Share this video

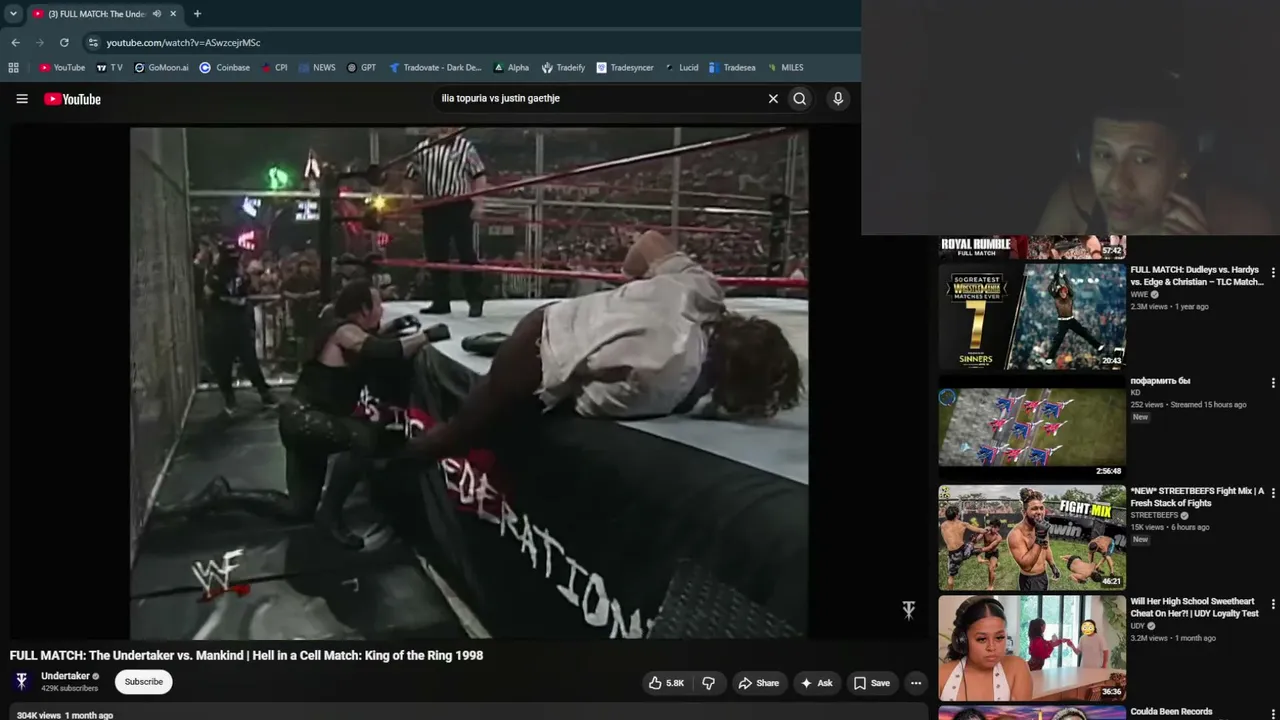tap(758, 683)
